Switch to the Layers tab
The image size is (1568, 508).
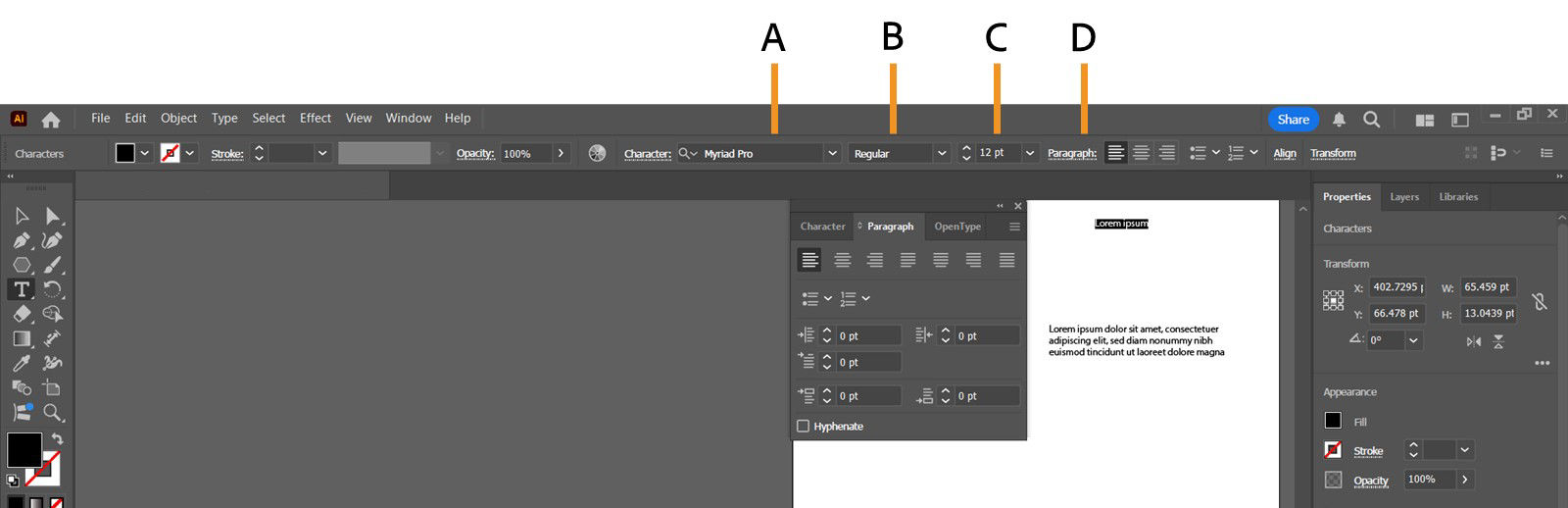[x=1404, y=197]
